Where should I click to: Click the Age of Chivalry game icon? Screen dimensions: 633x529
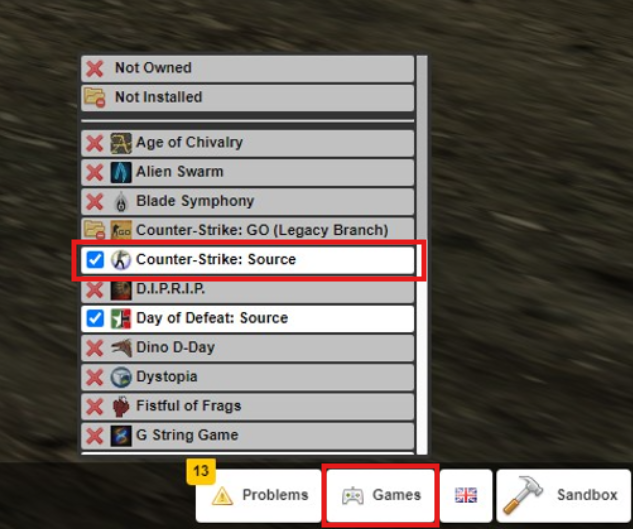(121, 143)
